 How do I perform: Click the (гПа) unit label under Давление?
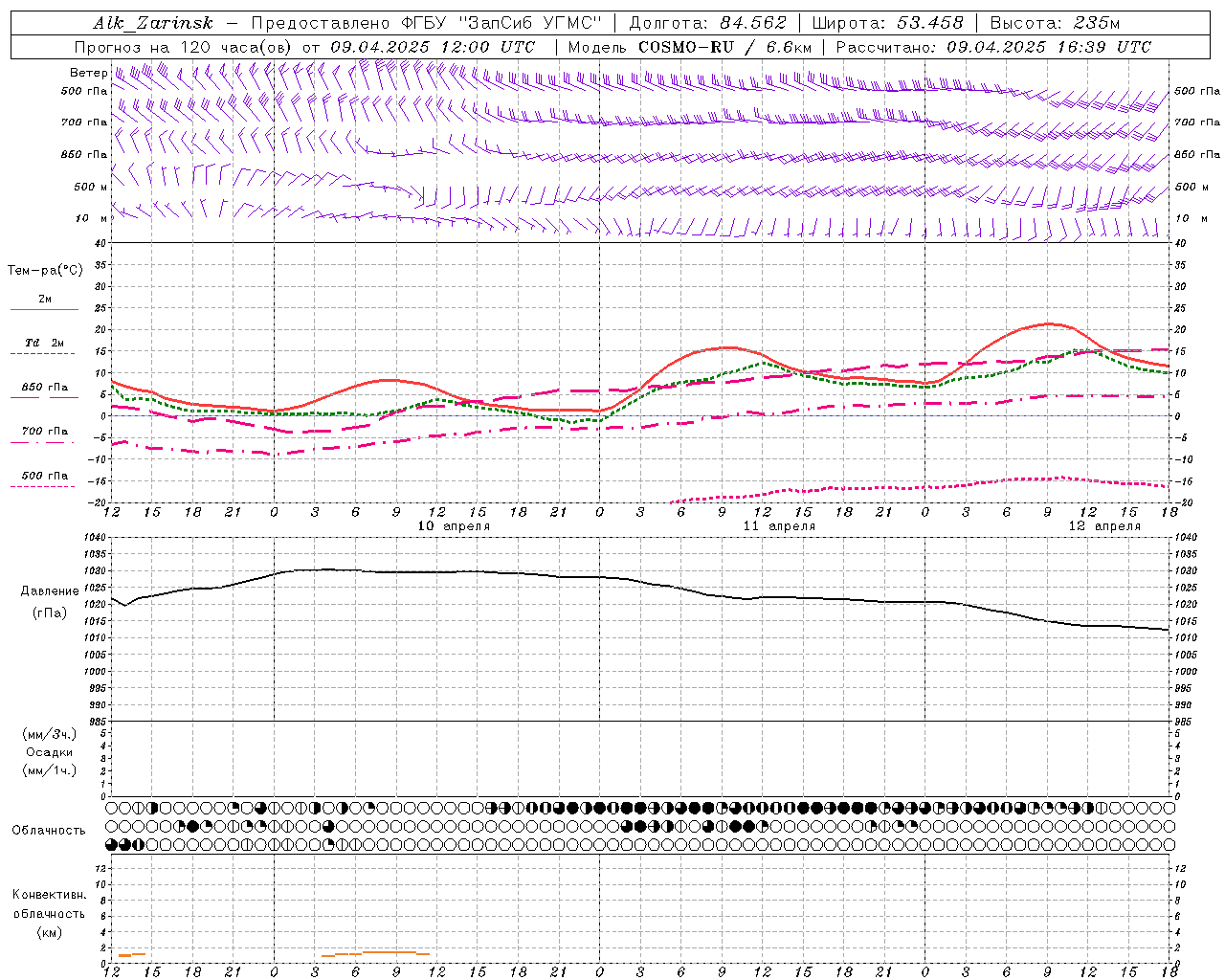50,613
